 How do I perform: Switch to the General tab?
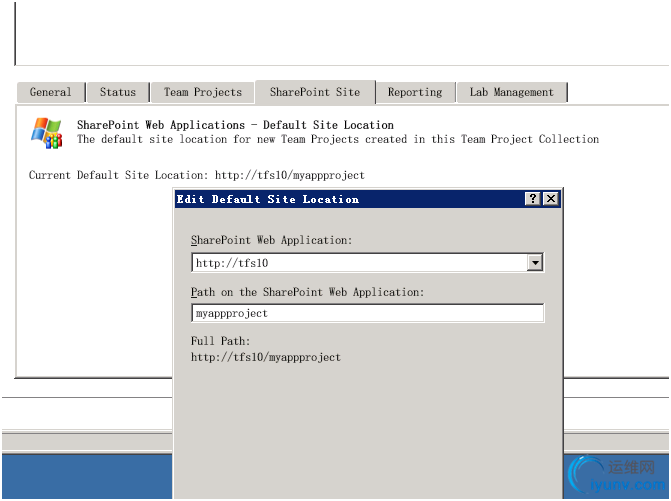[50, 92]
